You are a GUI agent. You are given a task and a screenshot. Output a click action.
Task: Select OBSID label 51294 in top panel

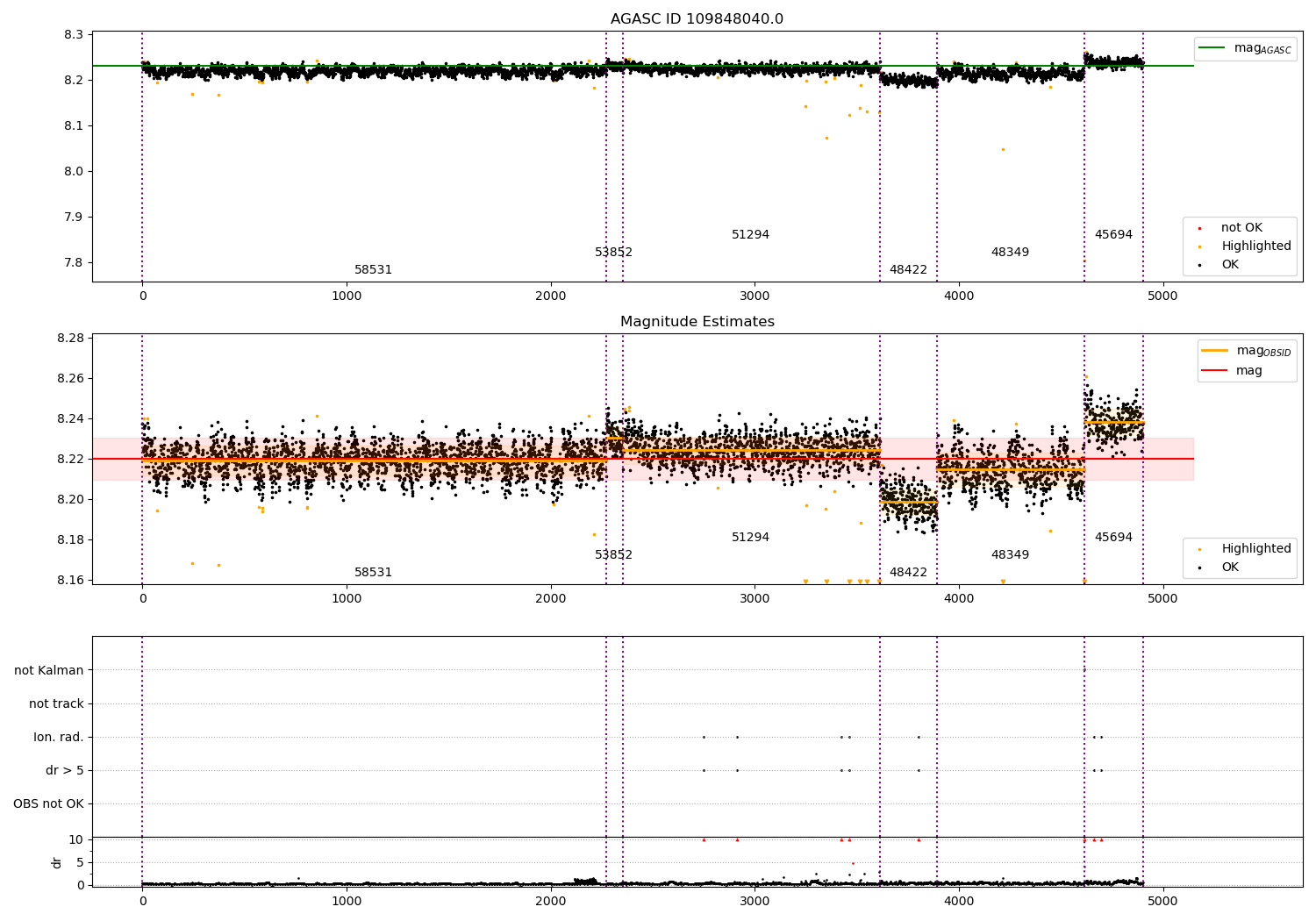click(x=750, y=235)
